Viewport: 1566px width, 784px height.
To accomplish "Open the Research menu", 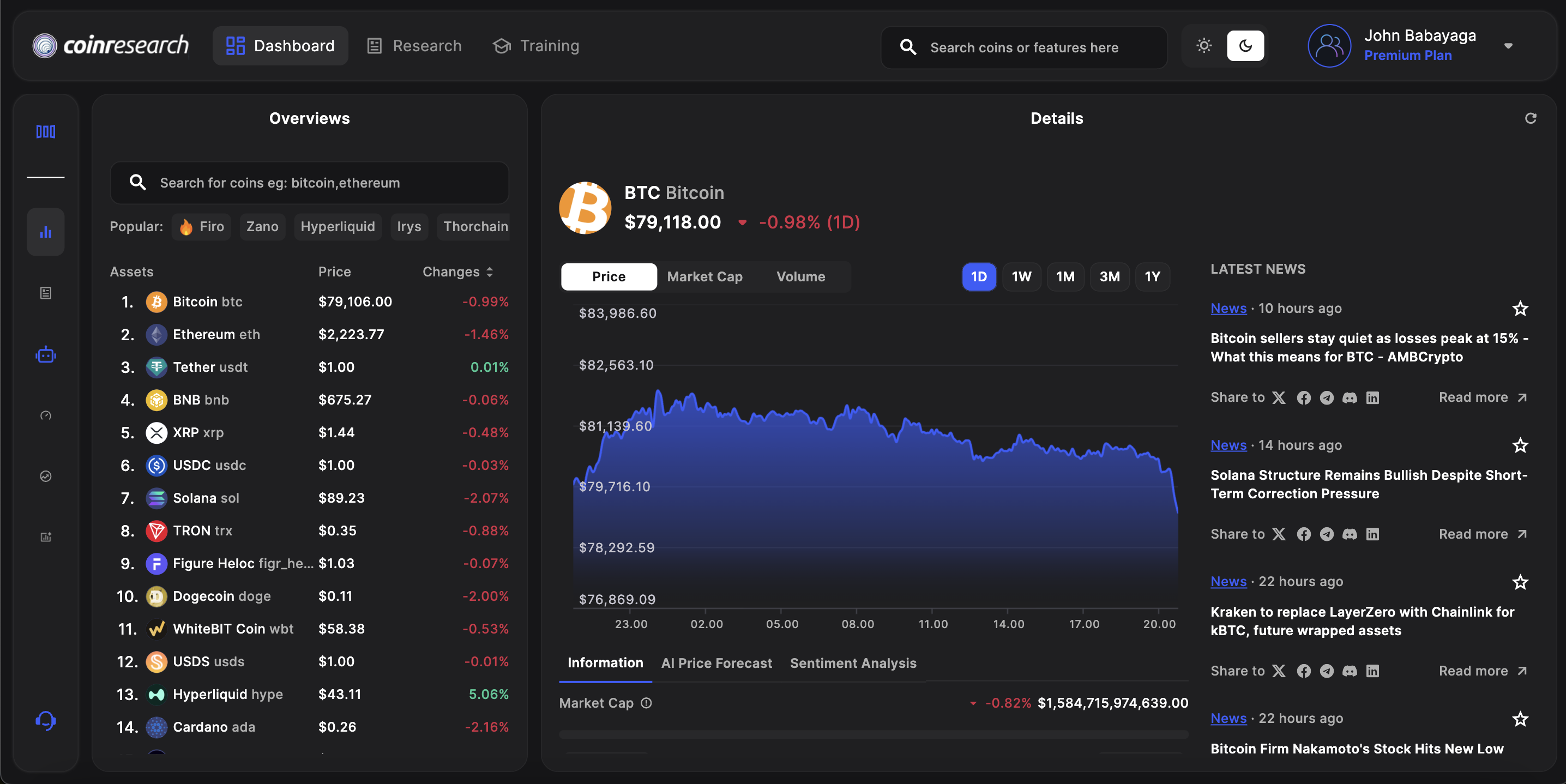I will click(414, 46).
